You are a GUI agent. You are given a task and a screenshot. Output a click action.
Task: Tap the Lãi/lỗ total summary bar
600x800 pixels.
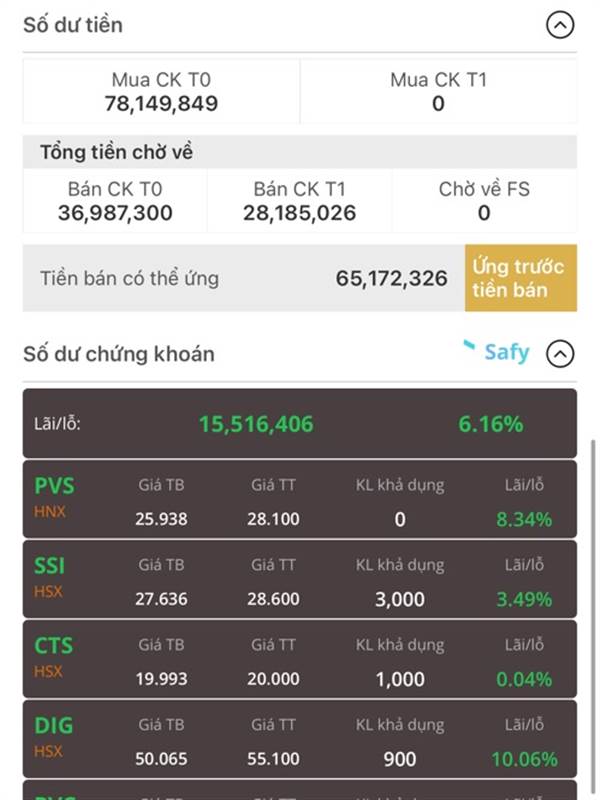coord(299,423)
